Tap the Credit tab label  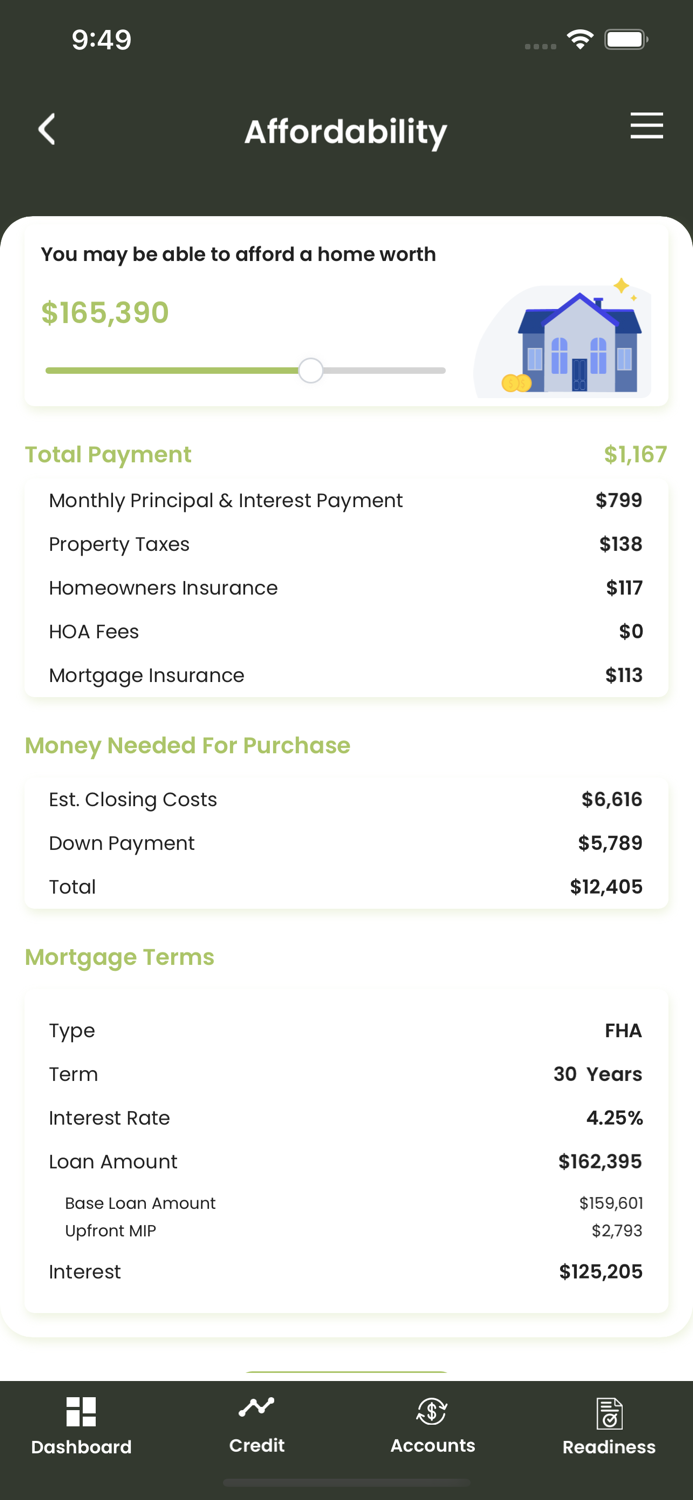256,1445
